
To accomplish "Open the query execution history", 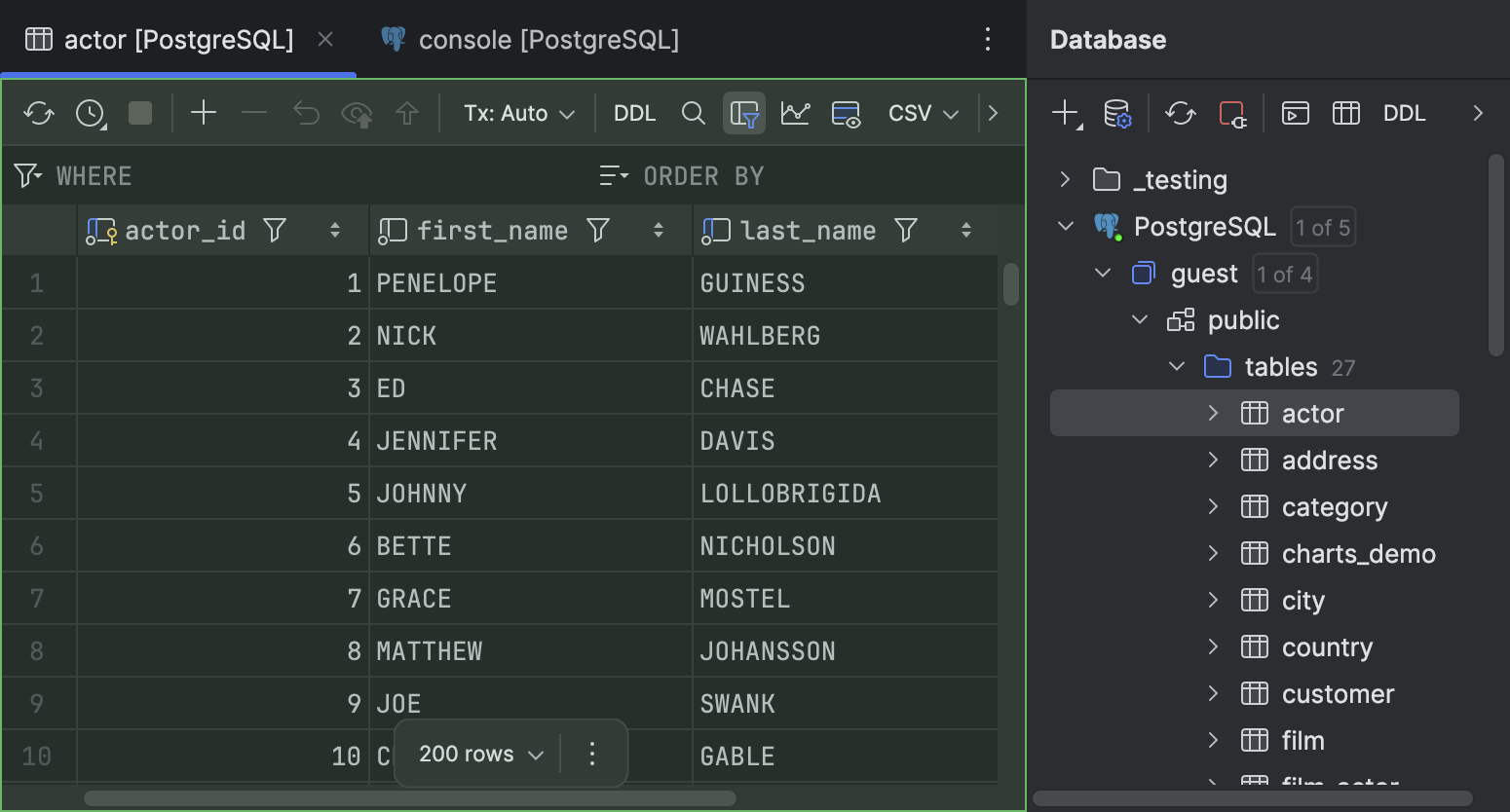I will [x=89, y=112].
